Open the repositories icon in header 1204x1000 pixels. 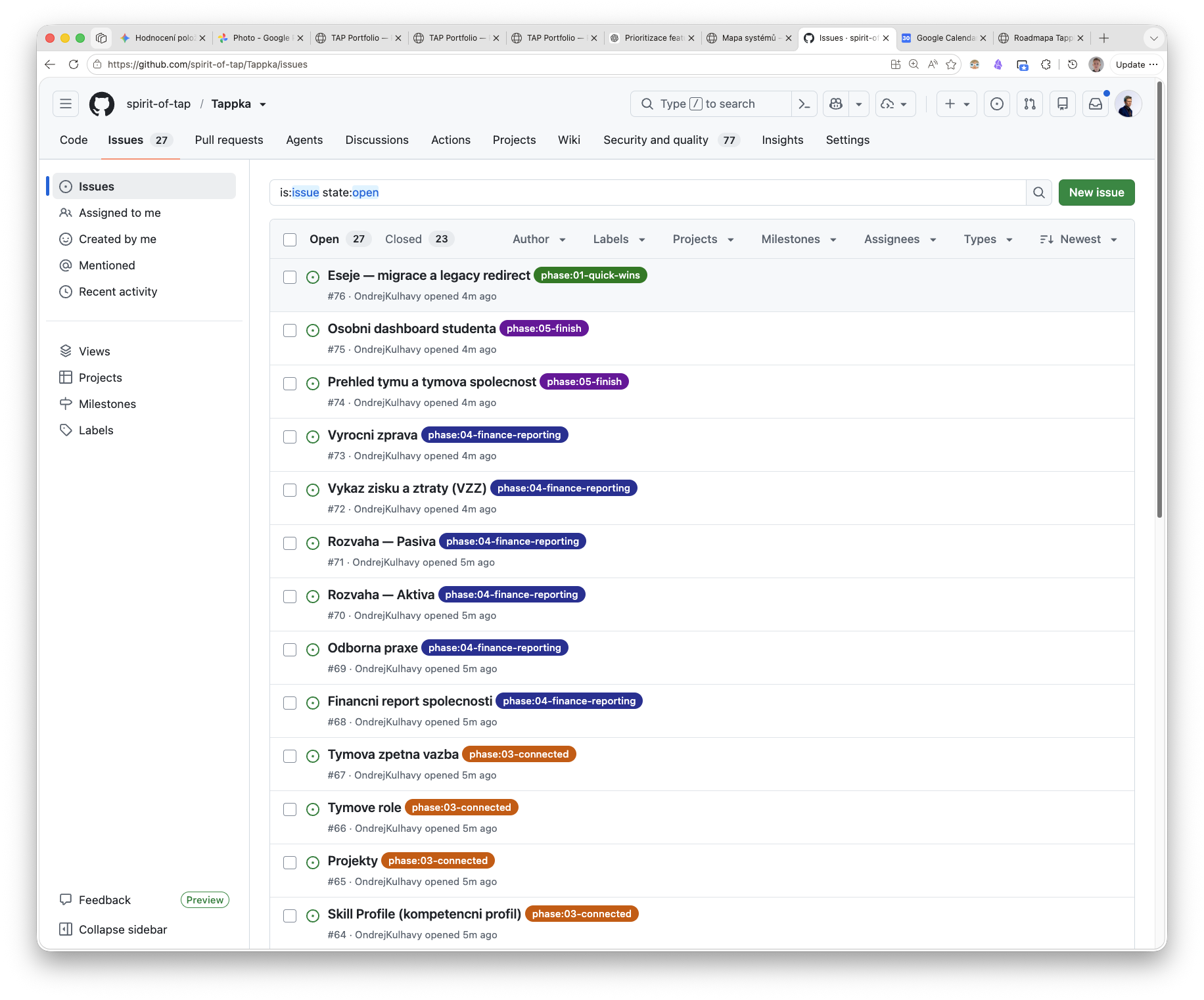click(1063, 104)
